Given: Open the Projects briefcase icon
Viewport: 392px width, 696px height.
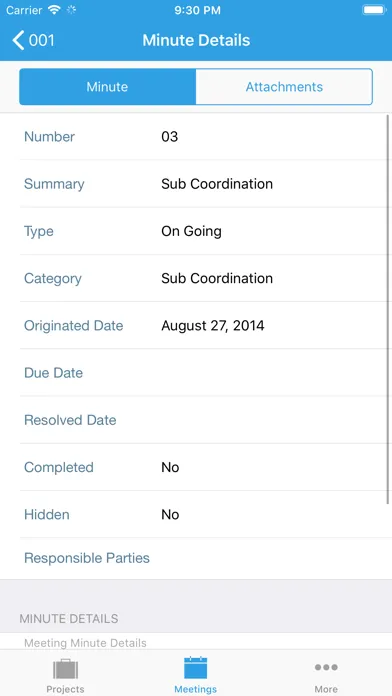Looking at the screenshot, I should (65, 669).
